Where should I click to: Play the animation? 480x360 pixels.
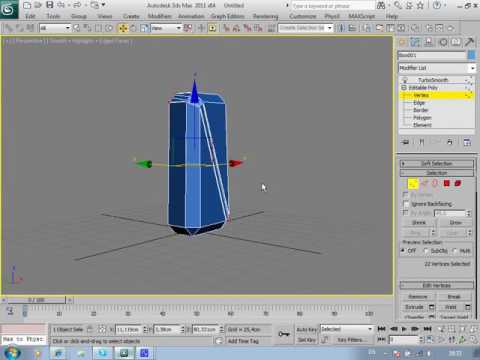404,329
